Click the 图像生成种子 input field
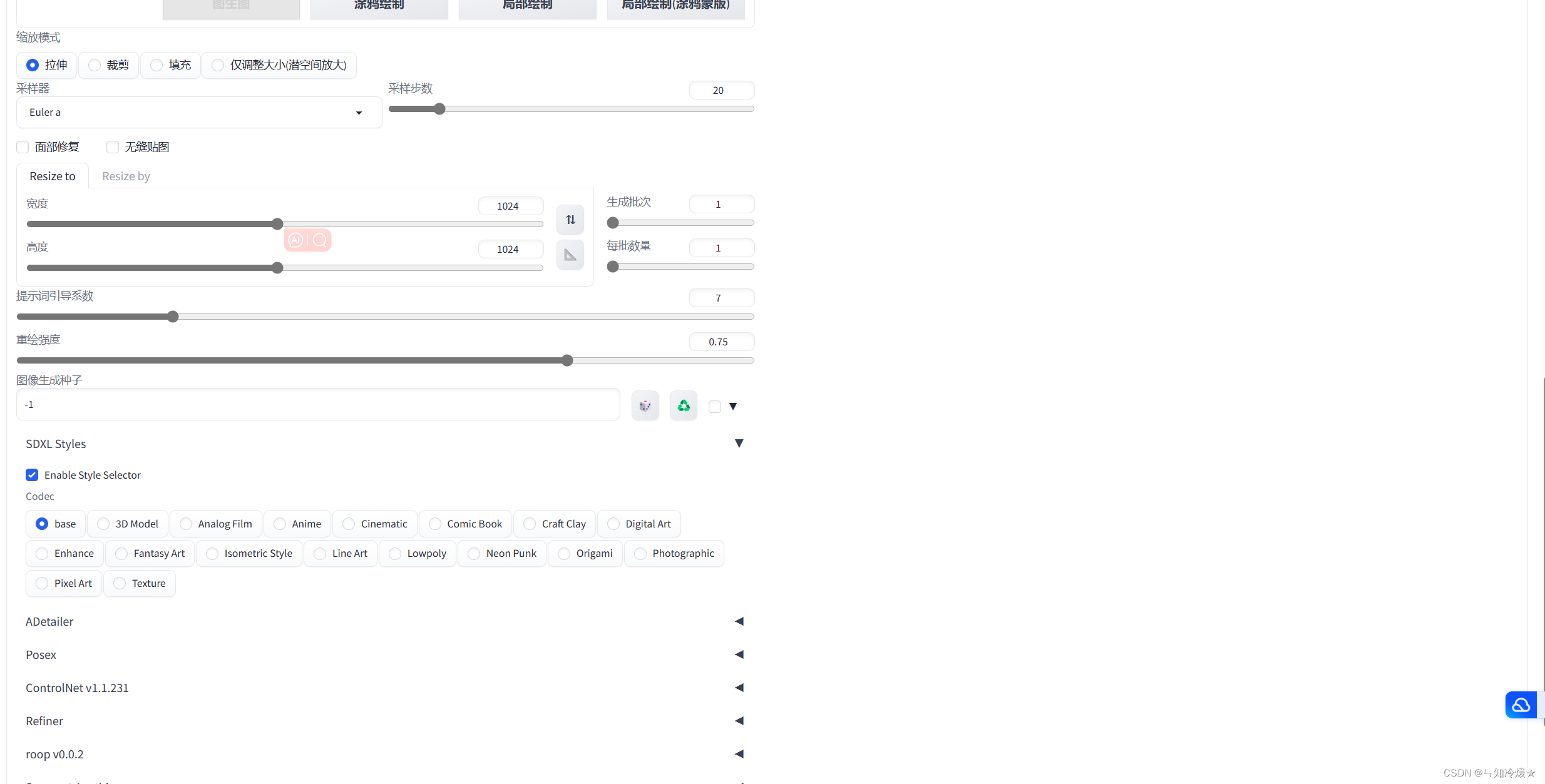The image size is (1545, 784). tap(317, 405)
